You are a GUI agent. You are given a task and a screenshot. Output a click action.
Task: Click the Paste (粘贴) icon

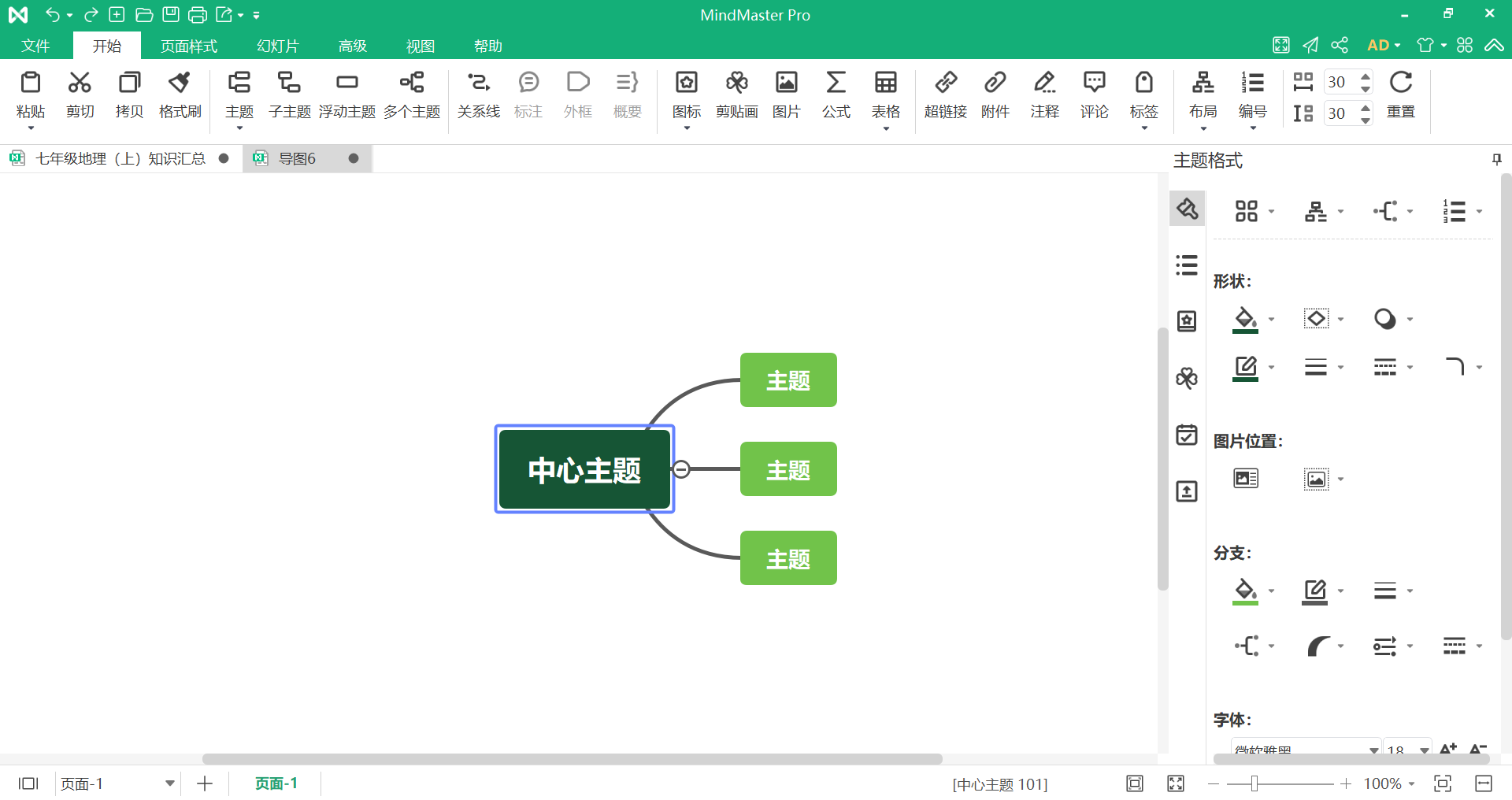(x=31, y=83)
